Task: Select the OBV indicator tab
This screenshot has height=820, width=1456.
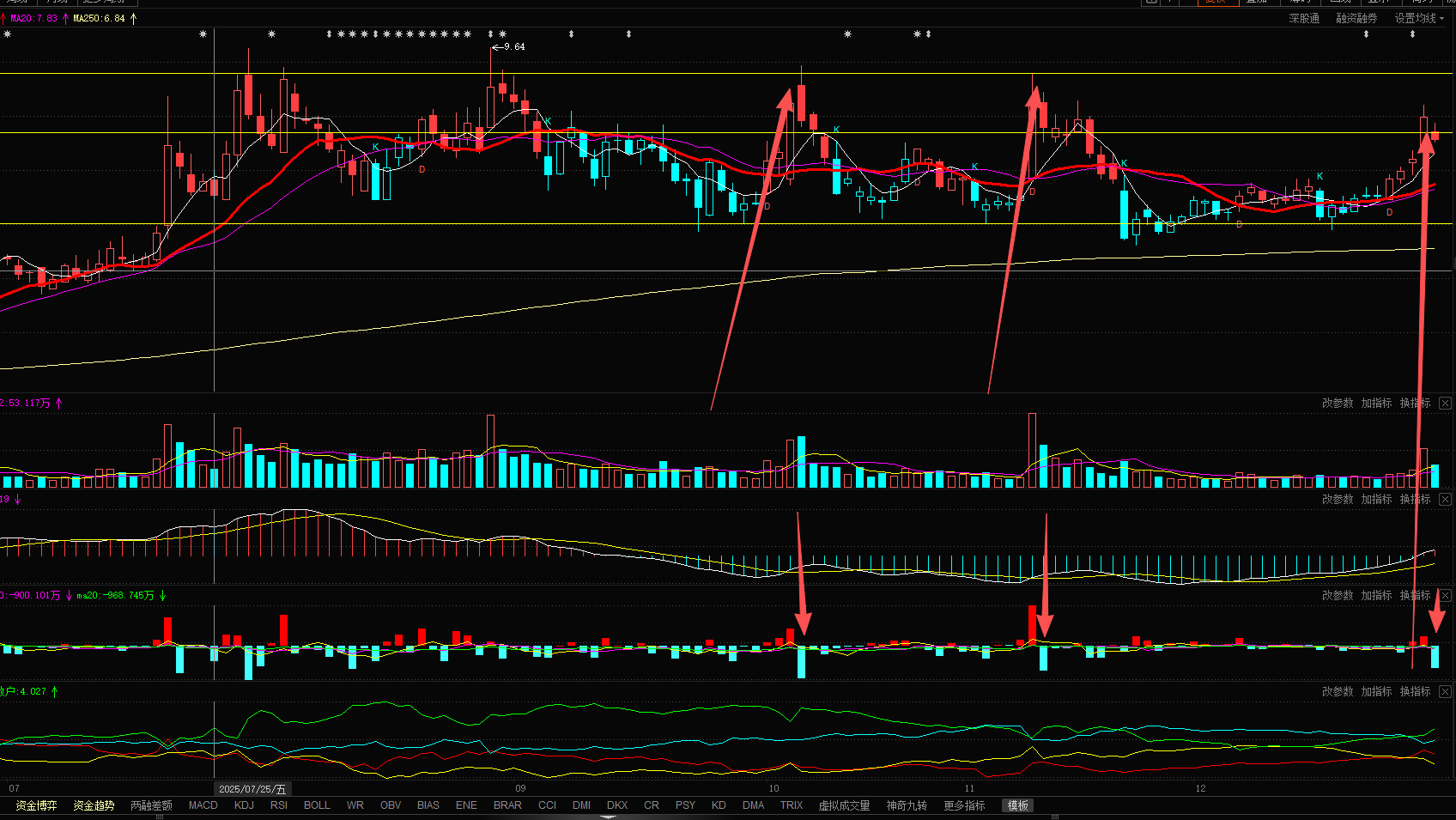Action: coord(391,805)
